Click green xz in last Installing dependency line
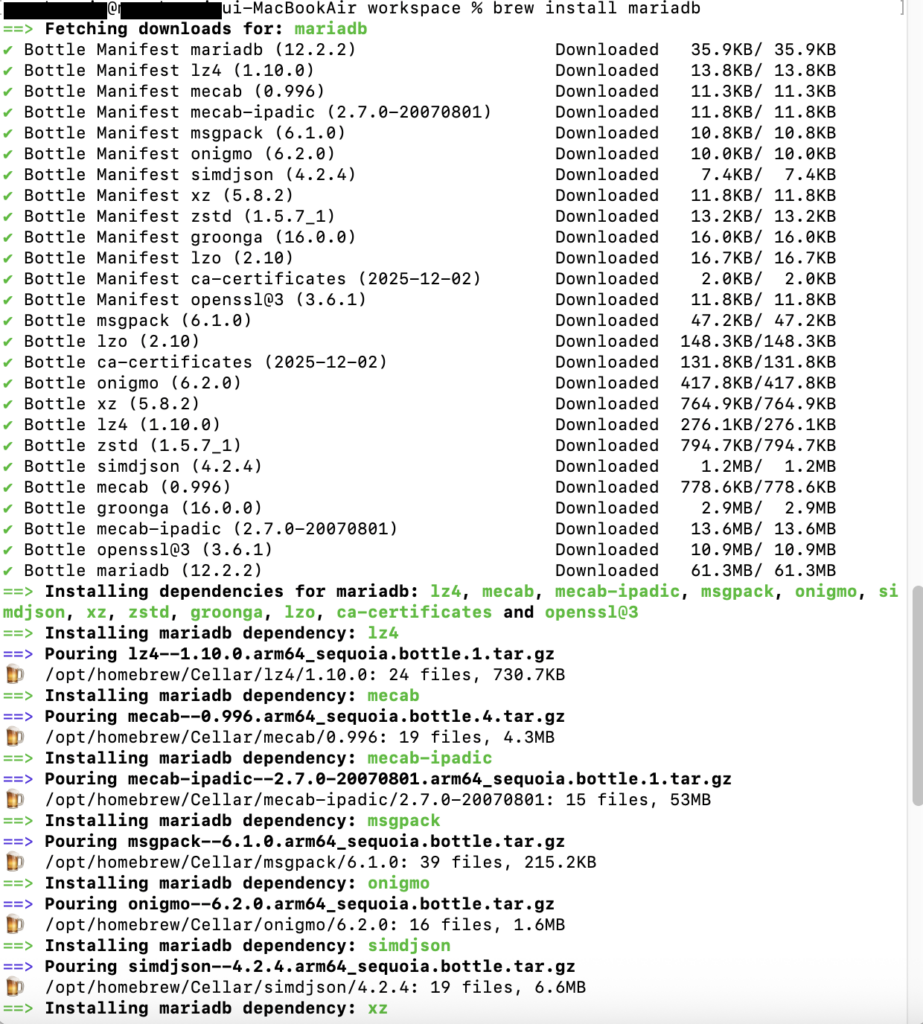923x1024 pixels. [377, 1008]
